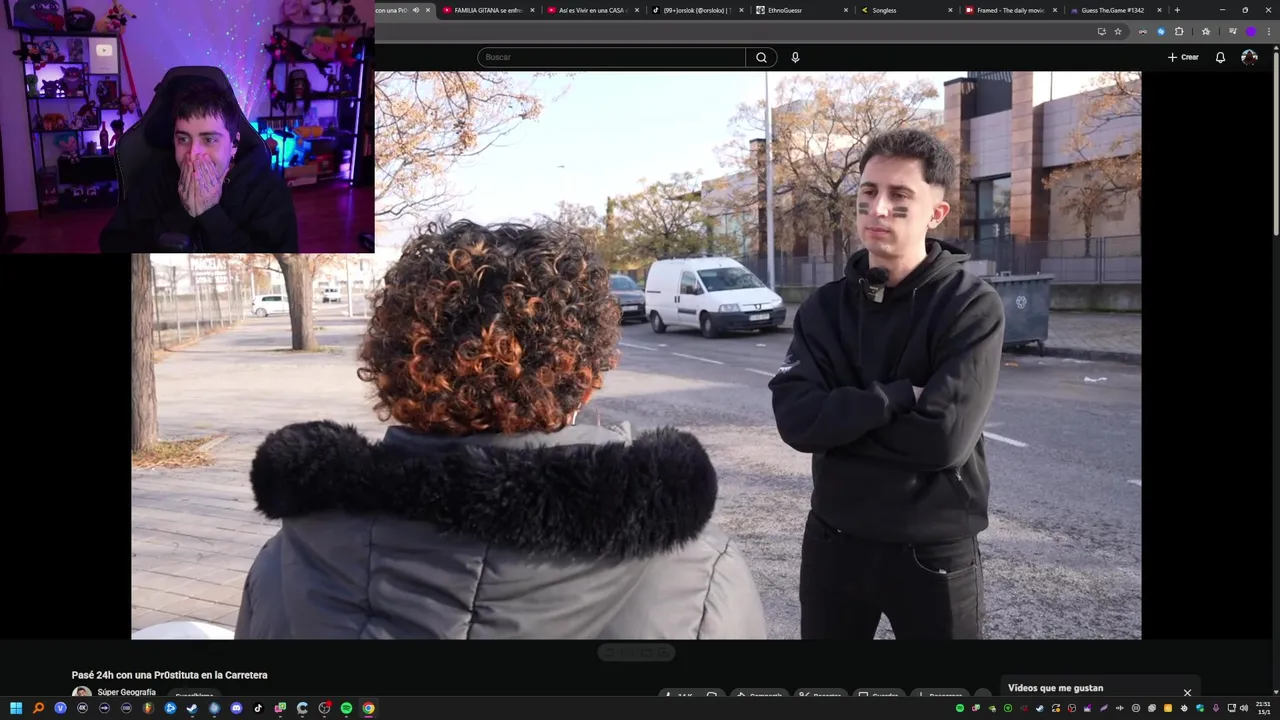The width and height of the screenshot is (1280, 720).
Task: Open the taskbar search magnifier
Action: point(38,708)
